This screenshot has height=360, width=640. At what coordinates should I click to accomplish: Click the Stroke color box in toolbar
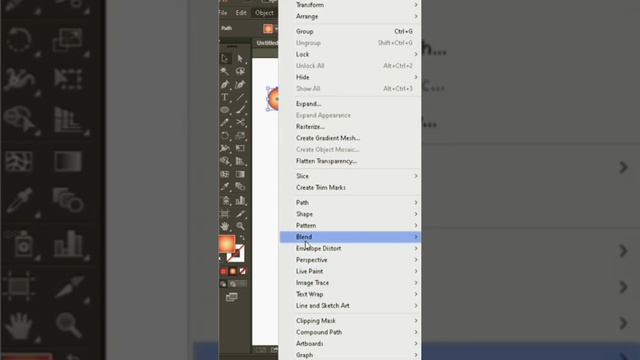pyautogui.click(x=236, y=253)
